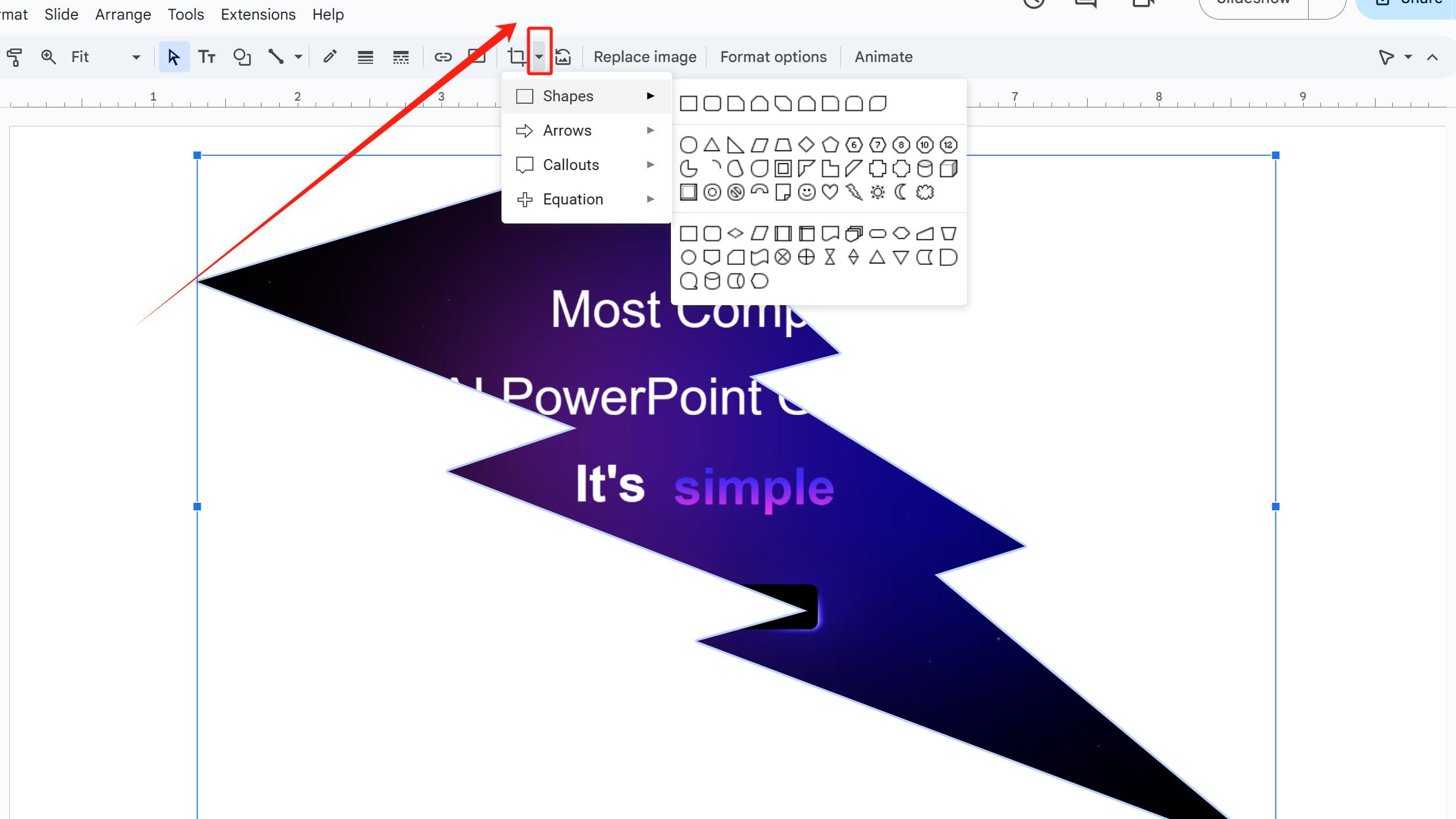Click the zoom magnifier icon

48,57
